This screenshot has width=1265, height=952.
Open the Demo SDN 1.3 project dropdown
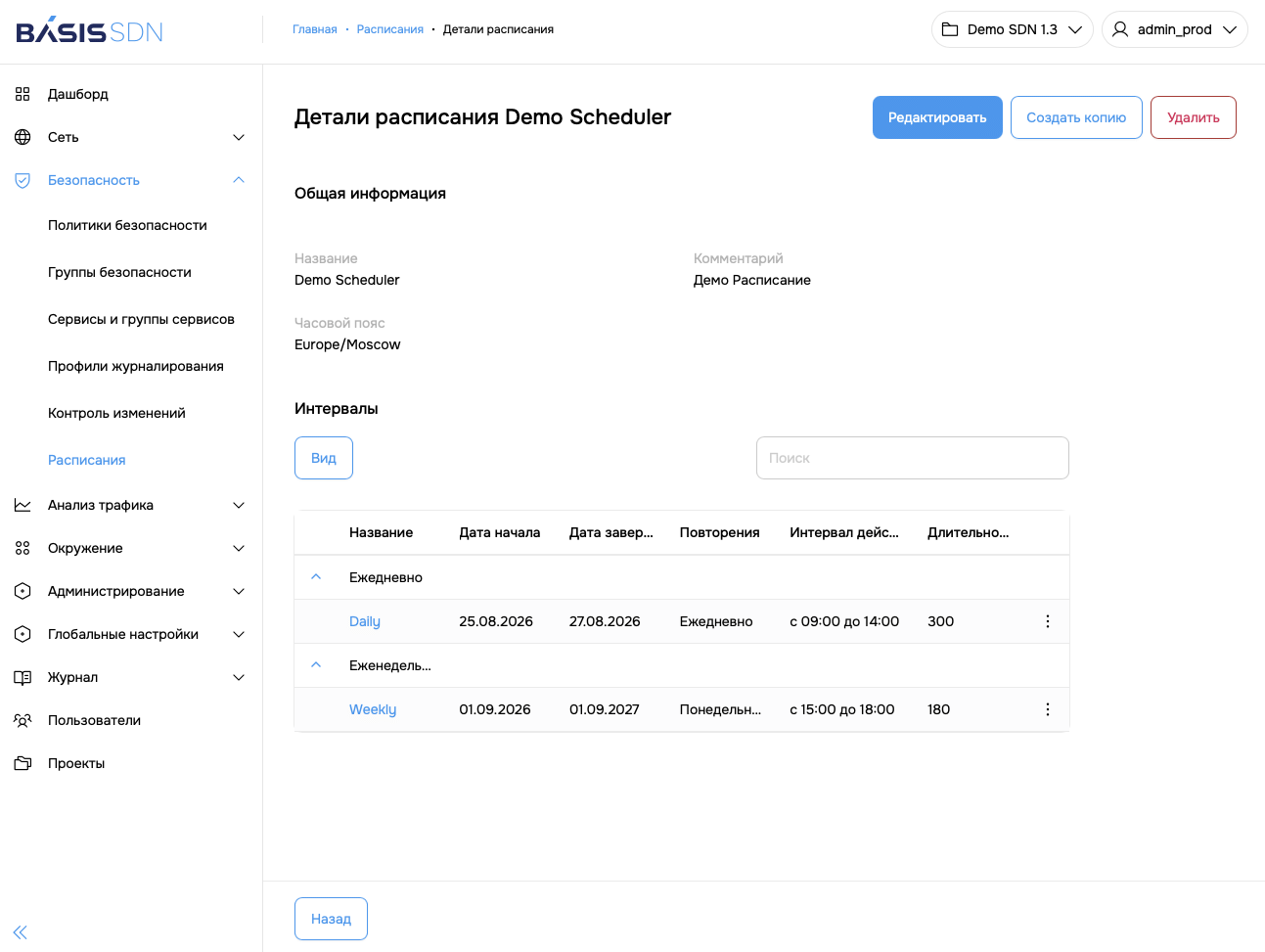(x=1013, y=29)
